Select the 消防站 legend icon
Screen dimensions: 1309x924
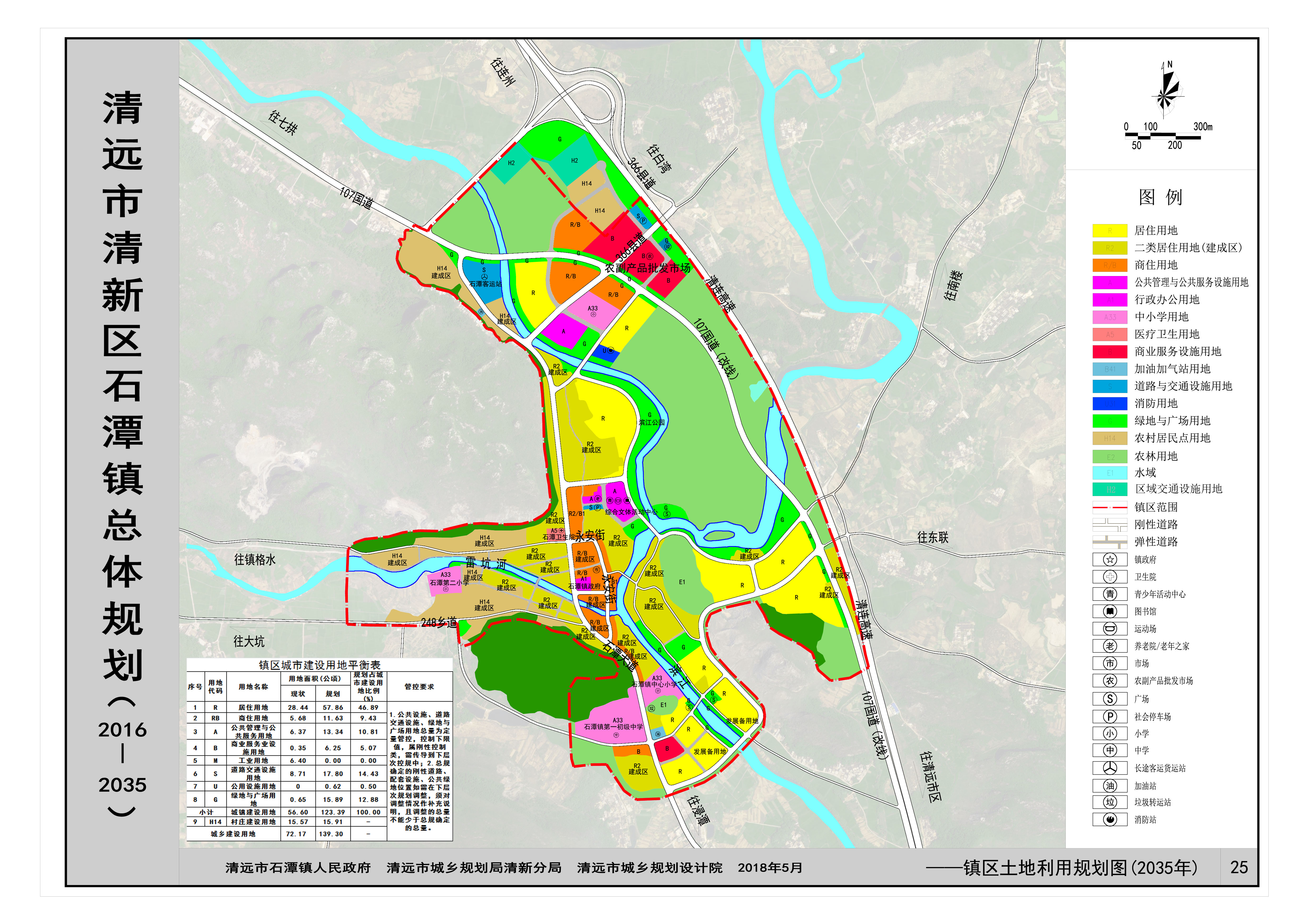pos(1110,819)
